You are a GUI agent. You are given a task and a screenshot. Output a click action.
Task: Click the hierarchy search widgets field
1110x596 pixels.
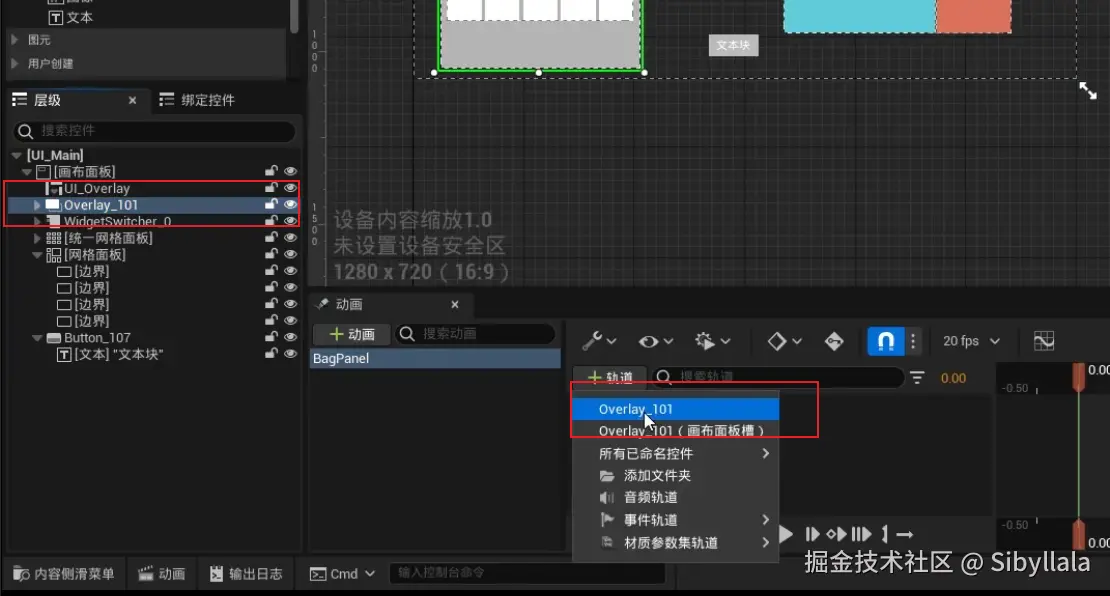(154, 131)
